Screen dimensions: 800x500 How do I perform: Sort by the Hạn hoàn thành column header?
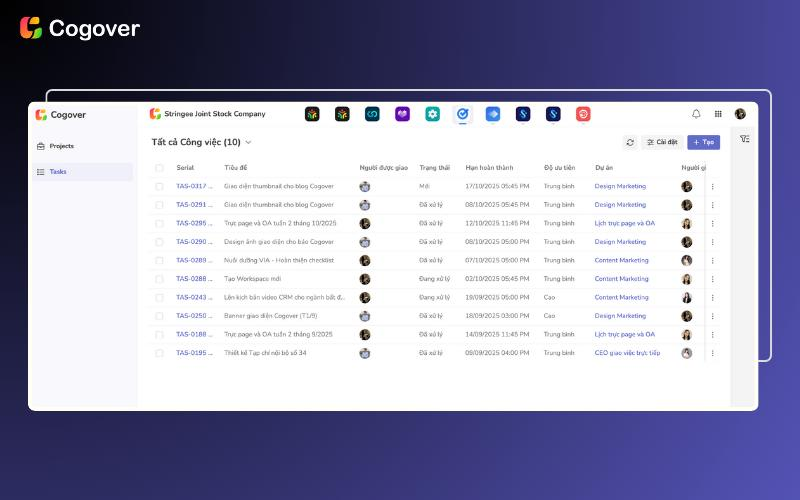coord(489,168)
